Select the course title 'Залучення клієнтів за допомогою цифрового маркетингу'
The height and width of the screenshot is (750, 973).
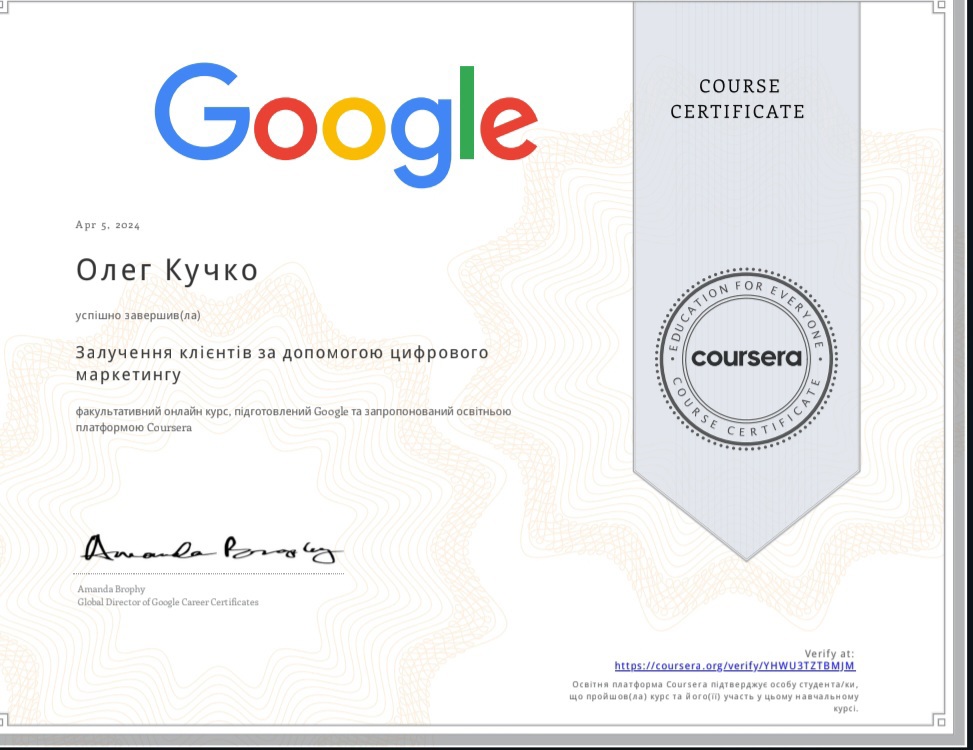pyautogui.click(x=282, y=364)
